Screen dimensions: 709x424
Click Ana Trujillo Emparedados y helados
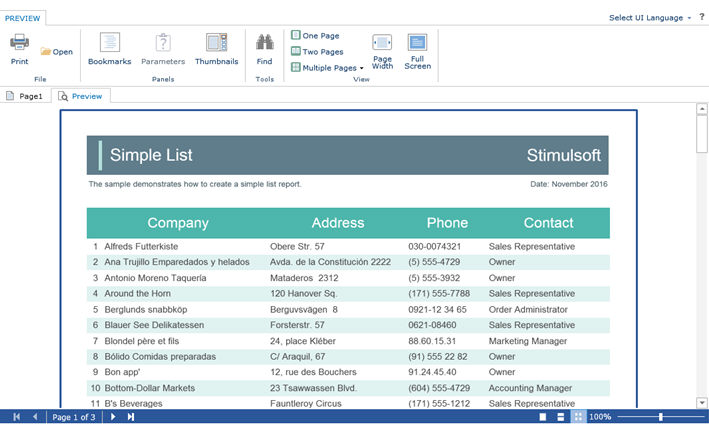click(177, 262)
